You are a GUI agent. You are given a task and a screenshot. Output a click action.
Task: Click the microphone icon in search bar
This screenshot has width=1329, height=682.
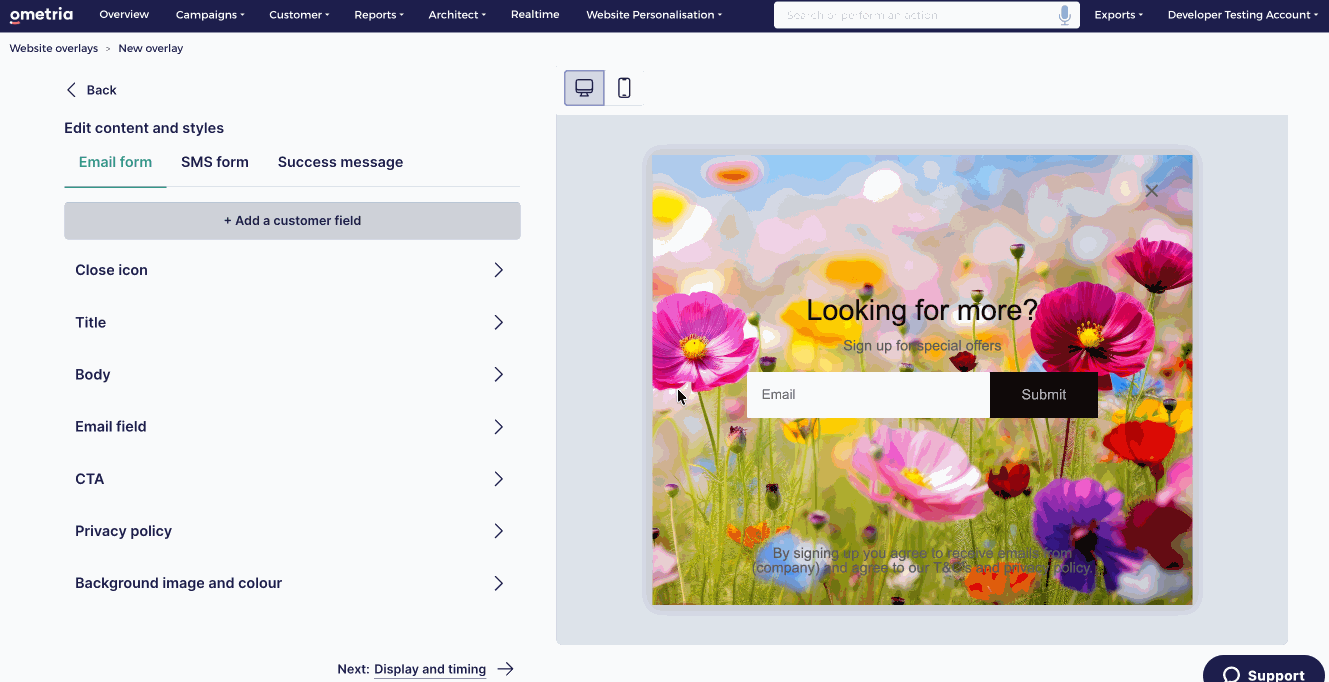pos(1064,15)
